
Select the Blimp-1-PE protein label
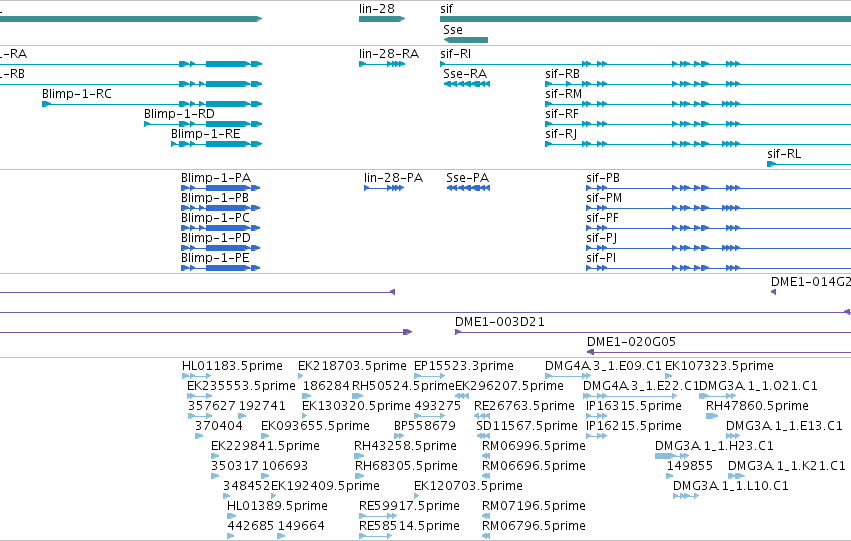[x=215, y=258]
